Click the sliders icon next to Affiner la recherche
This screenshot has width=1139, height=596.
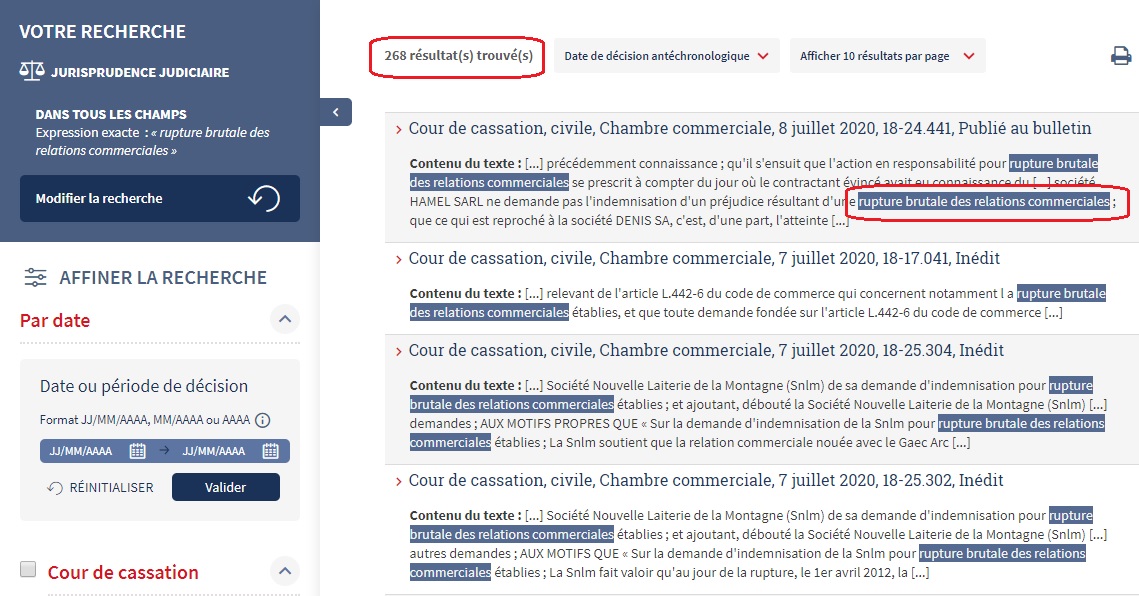(36, 277)
